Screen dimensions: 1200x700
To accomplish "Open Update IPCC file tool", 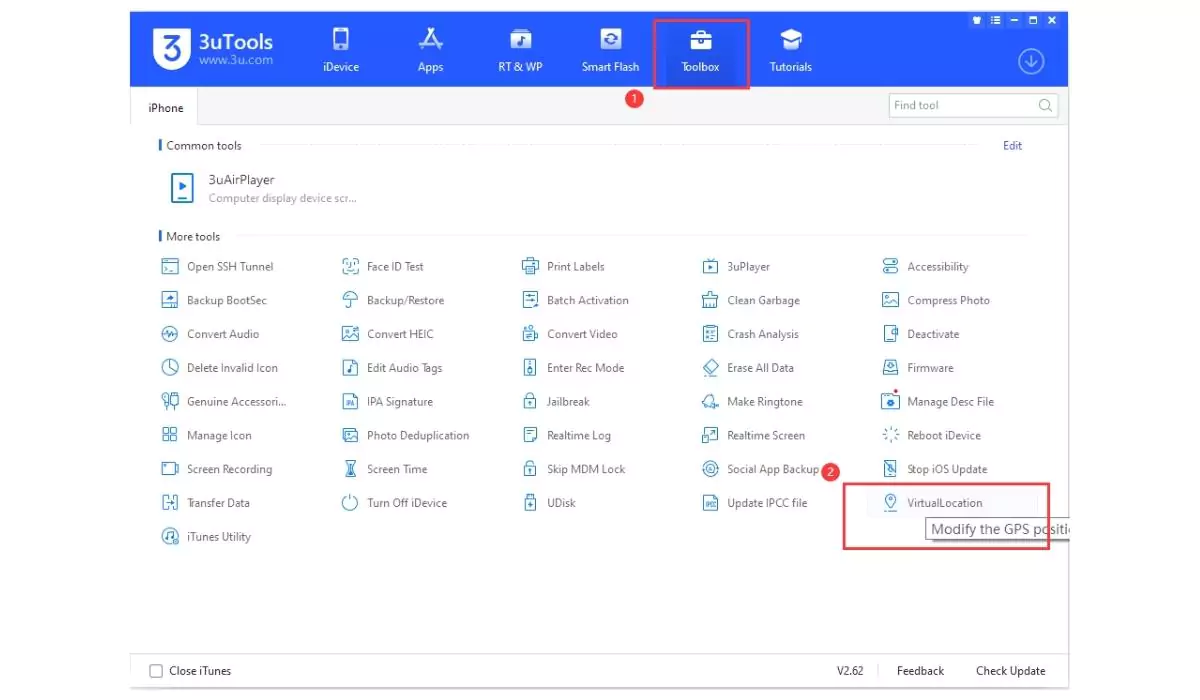I will click(x=754, y=503).
